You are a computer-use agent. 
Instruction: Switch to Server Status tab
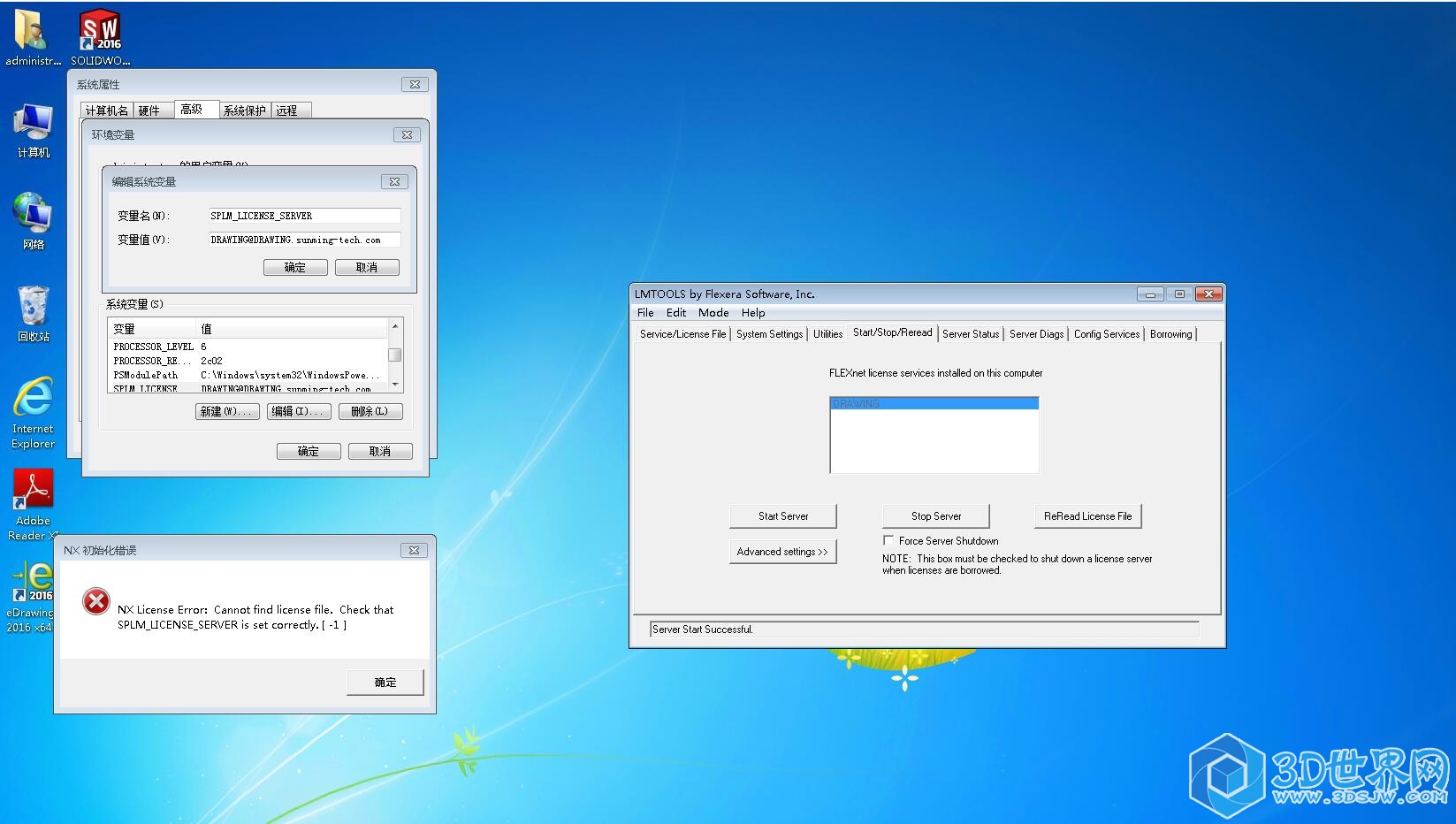coord(971,334)
